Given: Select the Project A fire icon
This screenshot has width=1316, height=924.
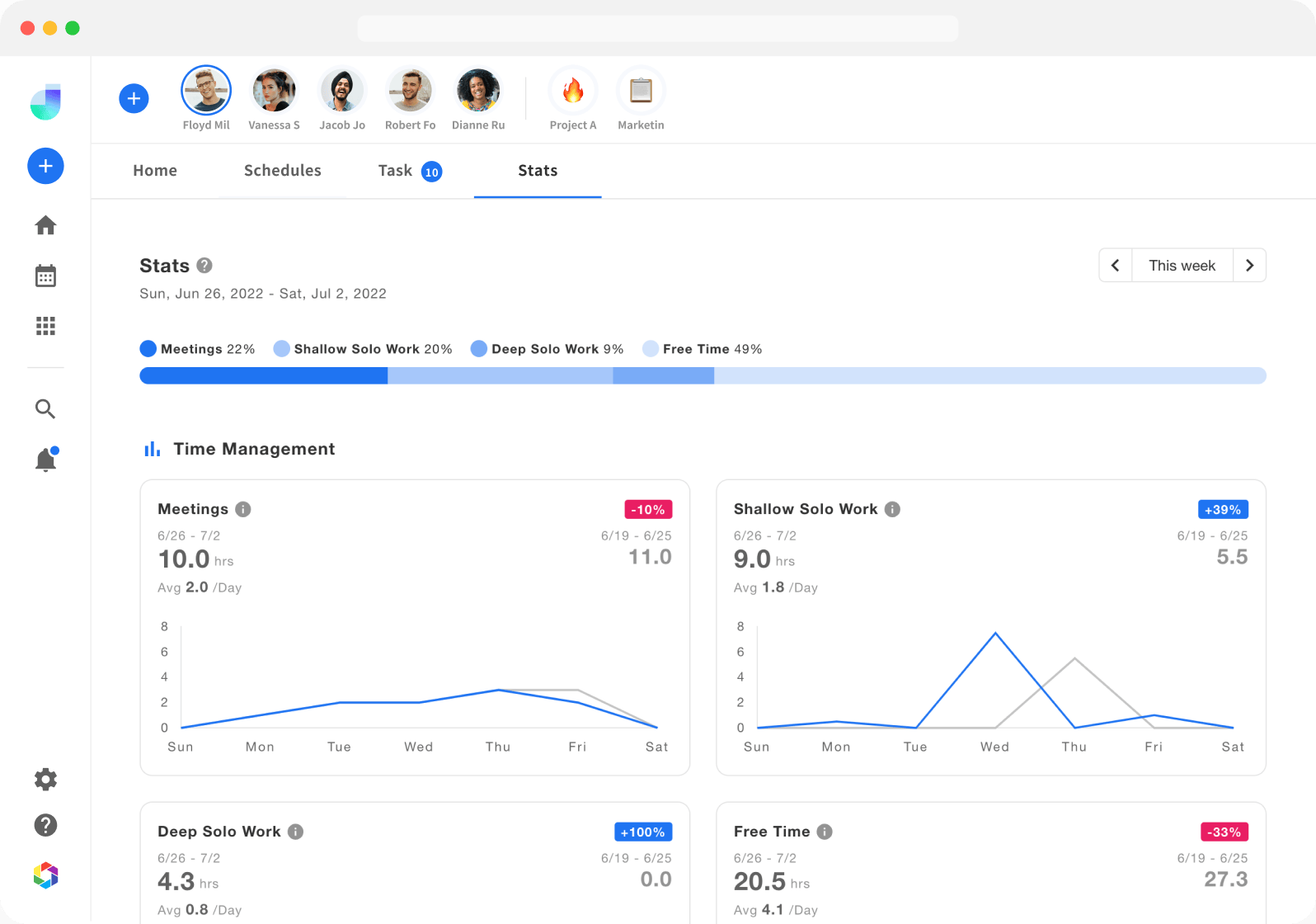Looking at the screenshot, I should click(x=573, y=91).
